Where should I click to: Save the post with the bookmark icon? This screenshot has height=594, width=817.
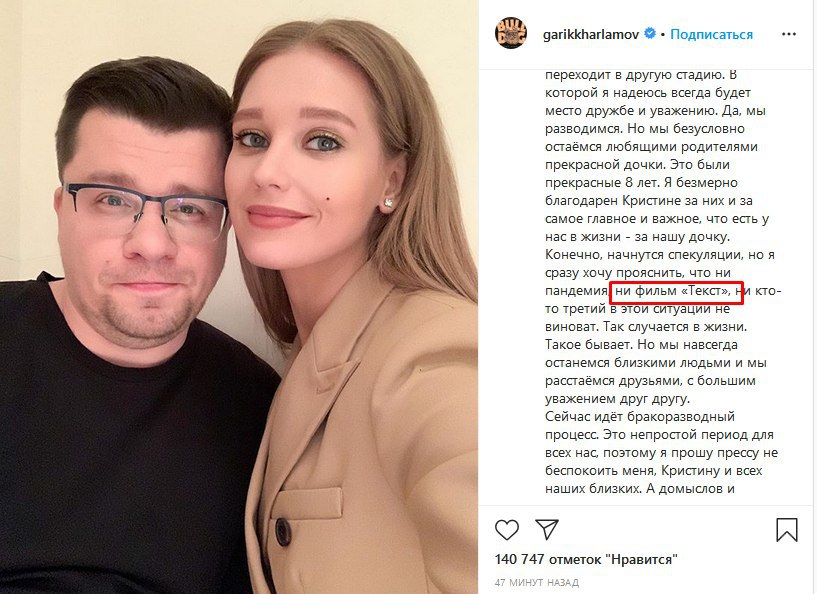tap(787, 529)
